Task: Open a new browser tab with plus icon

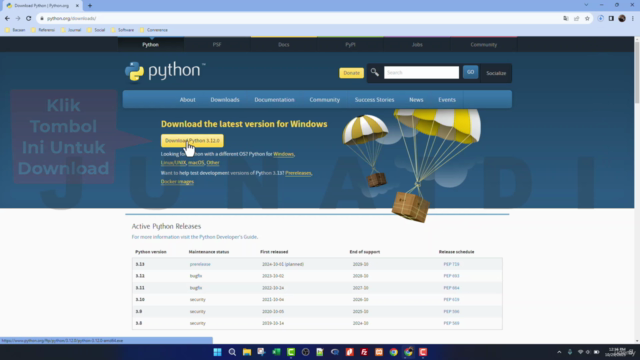Action: [90, 6]
